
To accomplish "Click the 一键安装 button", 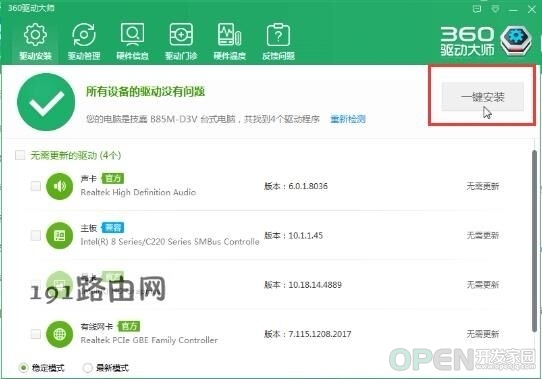I will coord(483,97).
